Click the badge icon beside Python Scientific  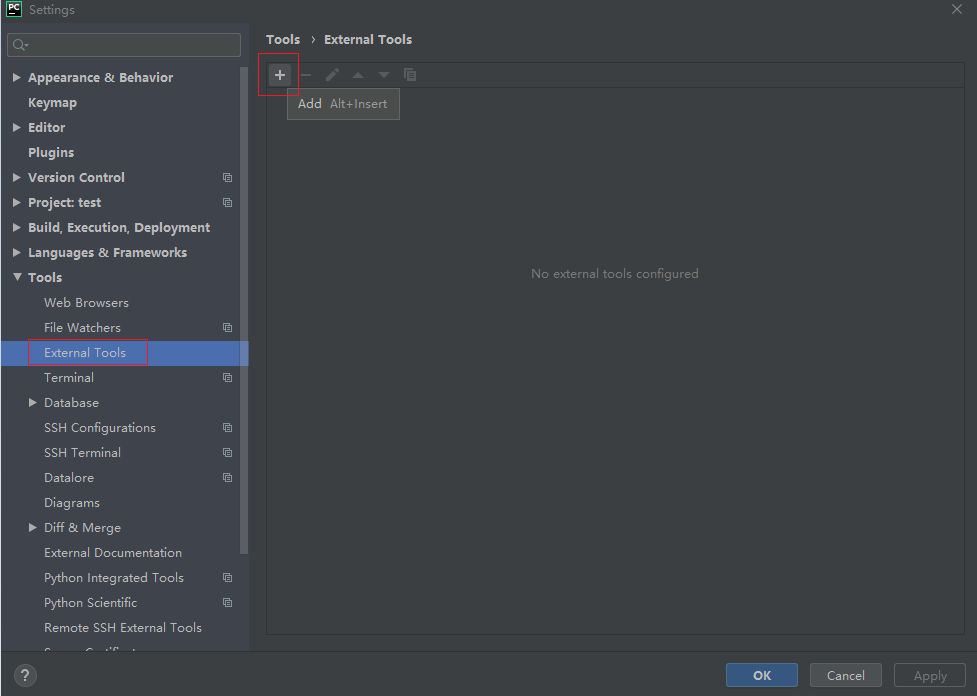tap(227, 602)
